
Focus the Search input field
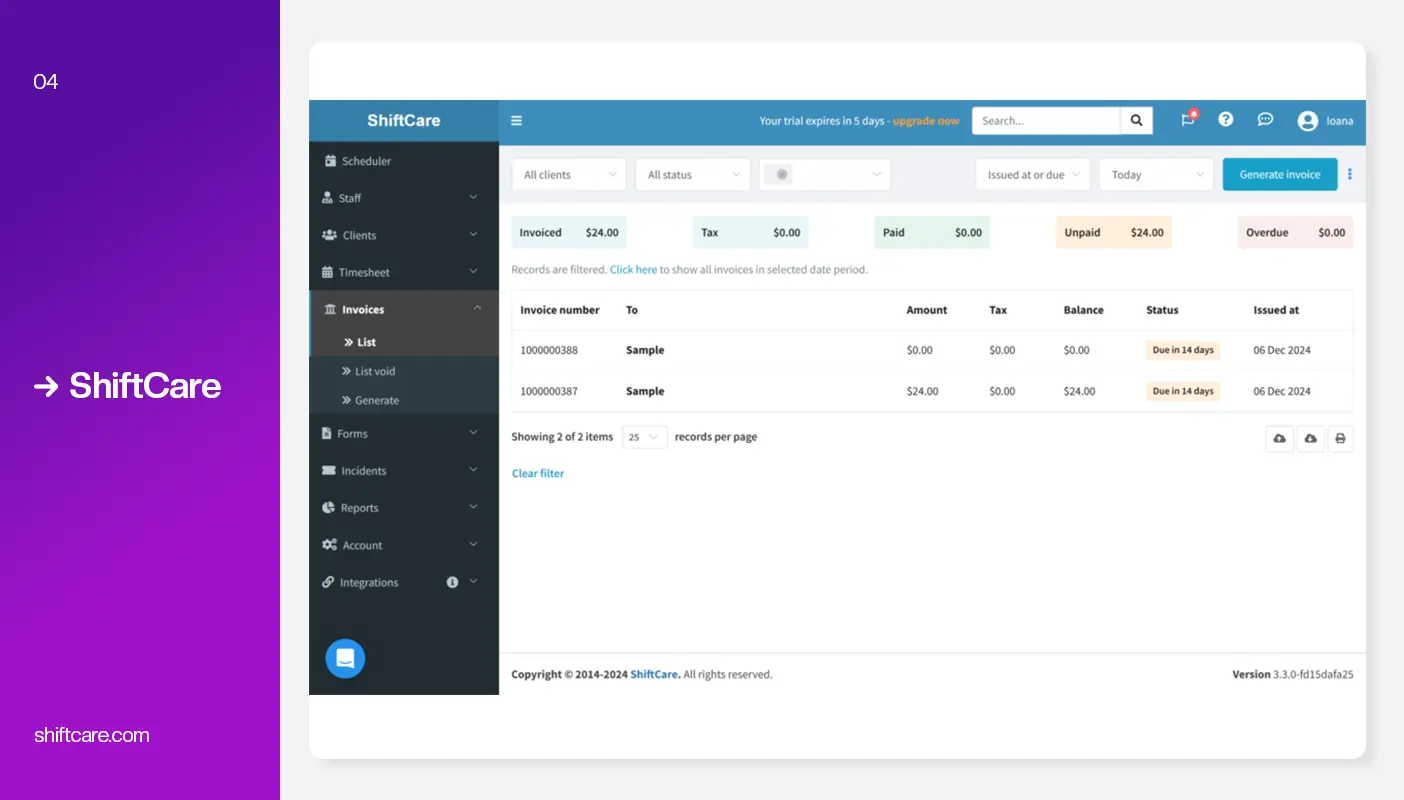pos(1046,121)
